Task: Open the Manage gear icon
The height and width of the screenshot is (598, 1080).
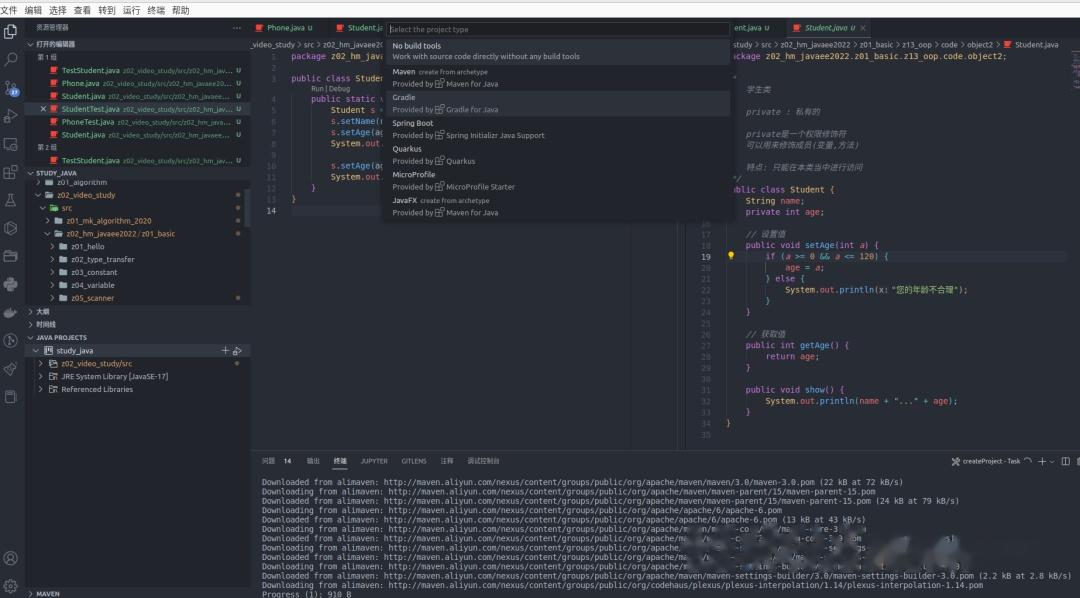Action: [x=10, y=586]
